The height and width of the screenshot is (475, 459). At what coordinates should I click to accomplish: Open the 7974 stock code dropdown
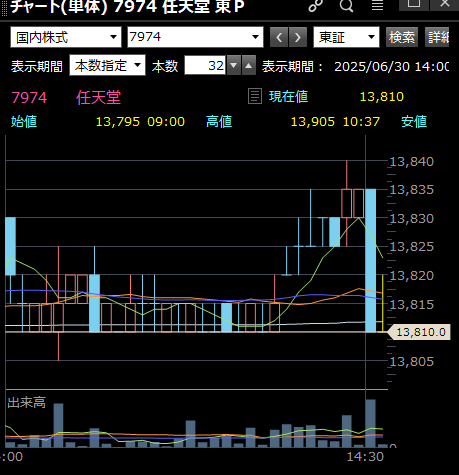(195, 37)
